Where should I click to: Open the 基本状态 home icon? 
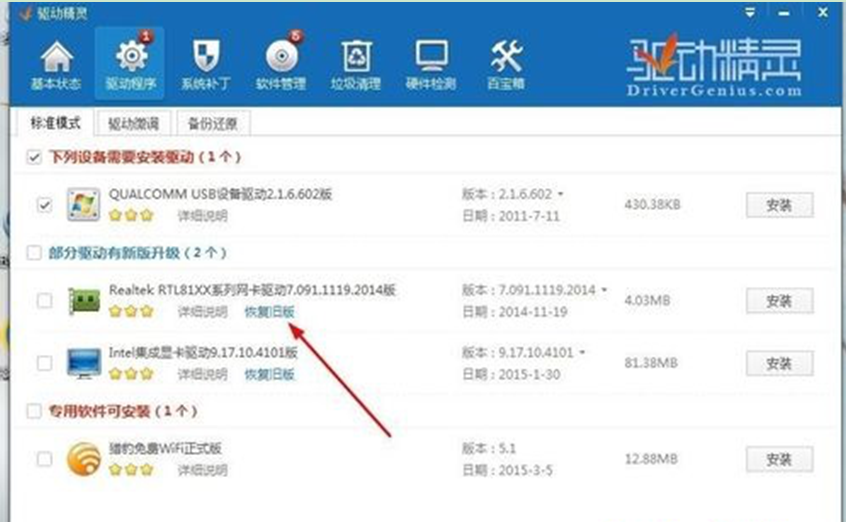[56, 57]
